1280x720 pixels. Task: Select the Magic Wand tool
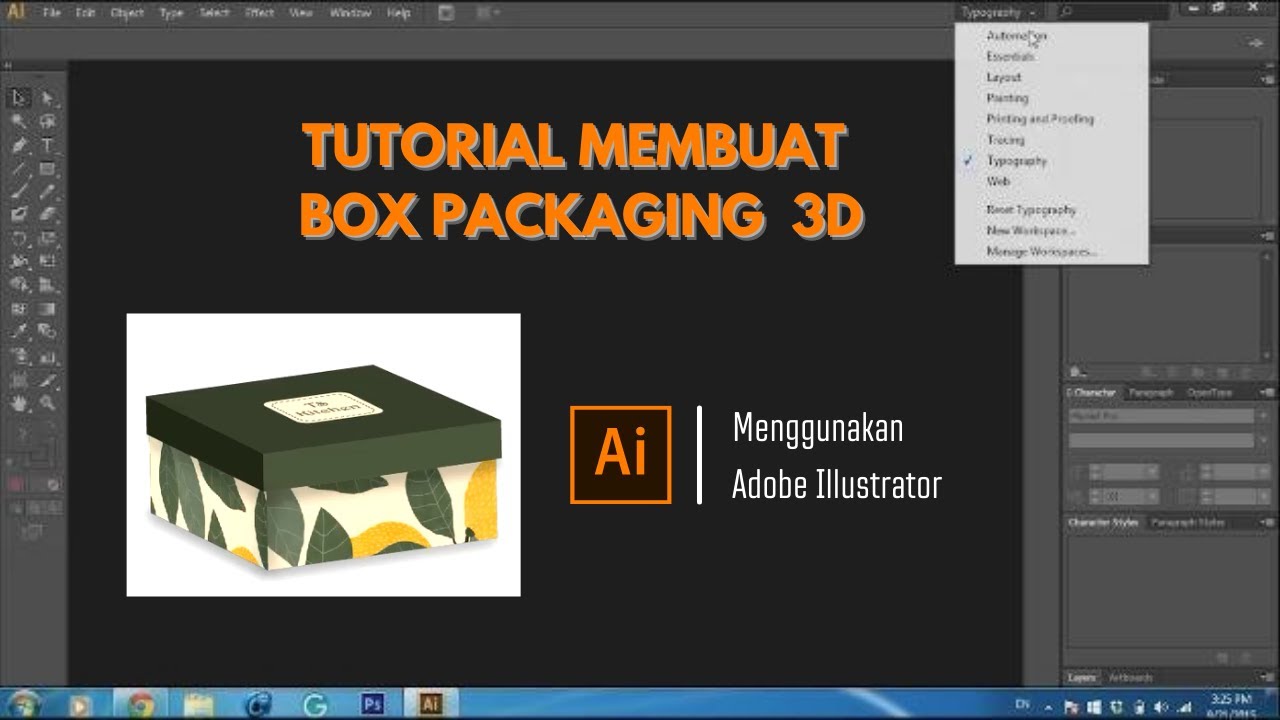(19, 121)
